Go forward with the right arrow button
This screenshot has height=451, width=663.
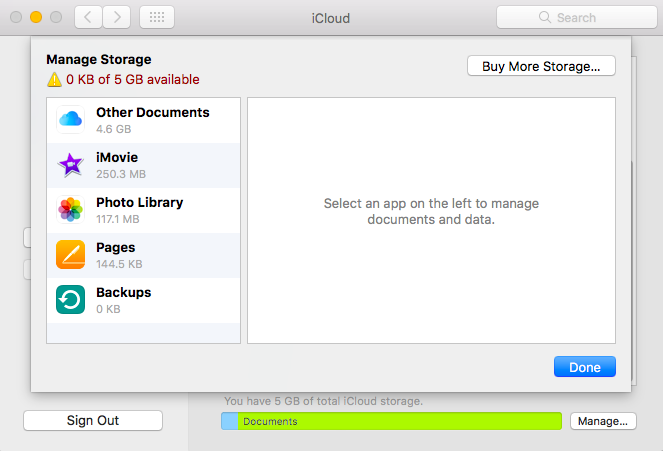click(x=117, y=17)
